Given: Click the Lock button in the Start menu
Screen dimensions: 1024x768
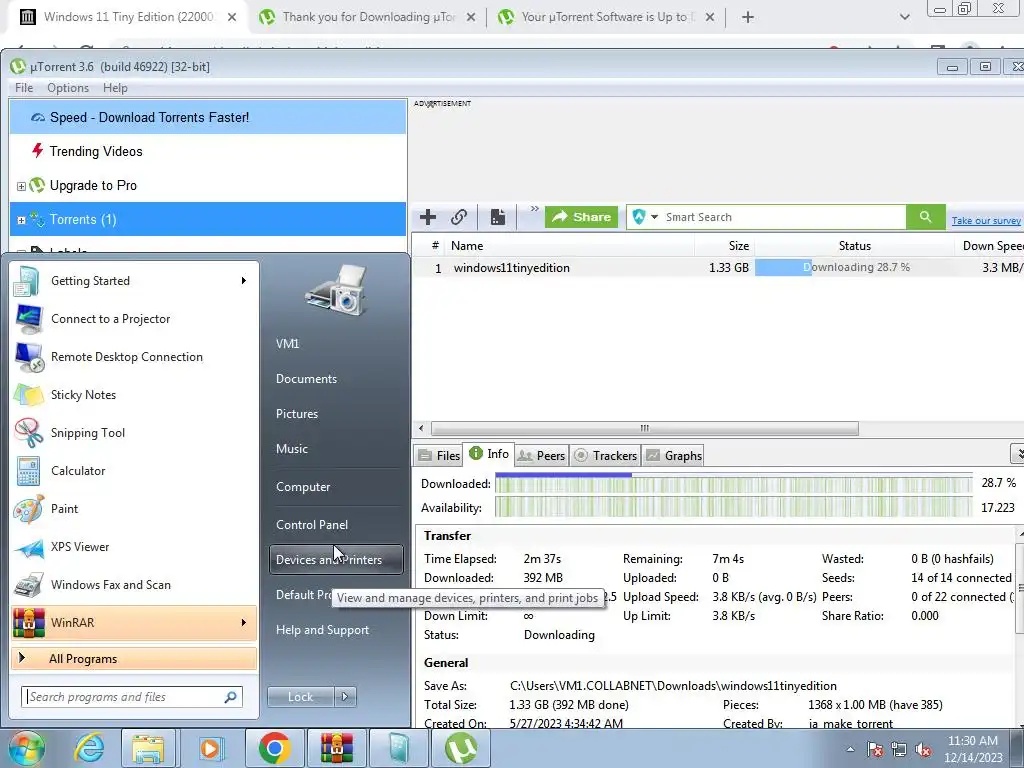Looking at the screenshot, I should pyautogui.click(x=300, y=697).
